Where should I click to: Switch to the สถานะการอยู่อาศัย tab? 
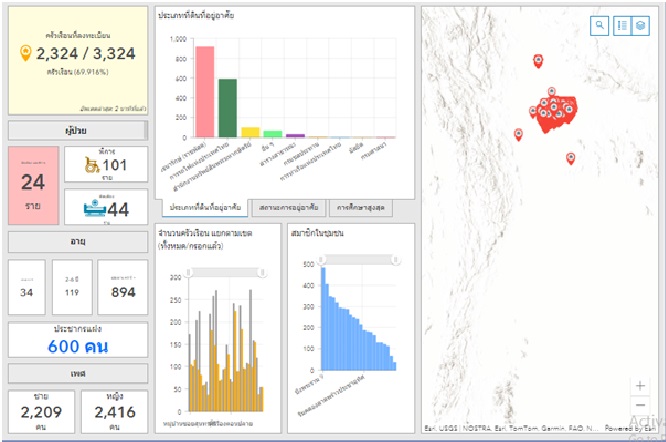tap(288, 207)
